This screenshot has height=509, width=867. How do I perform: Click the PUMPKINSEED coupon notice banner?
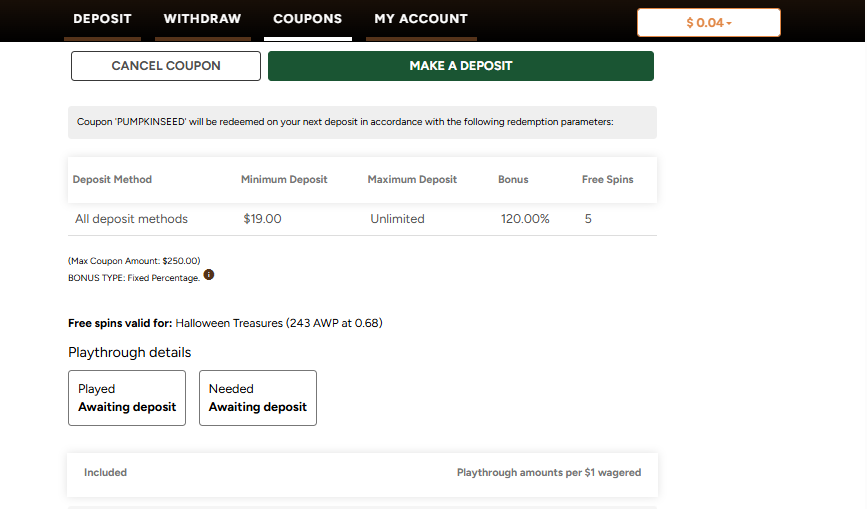point(362,122)
